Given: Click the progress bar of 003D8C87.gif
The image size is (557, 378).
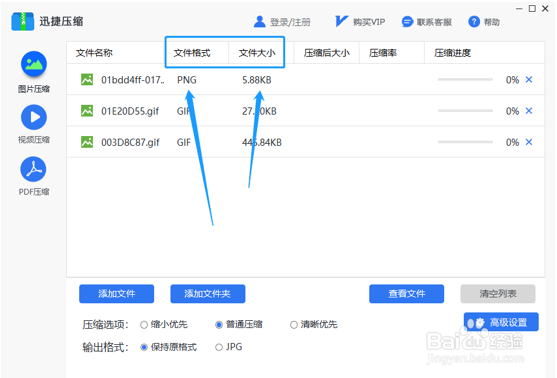Looking at the screenshot, I should click(x=465, y=142).
